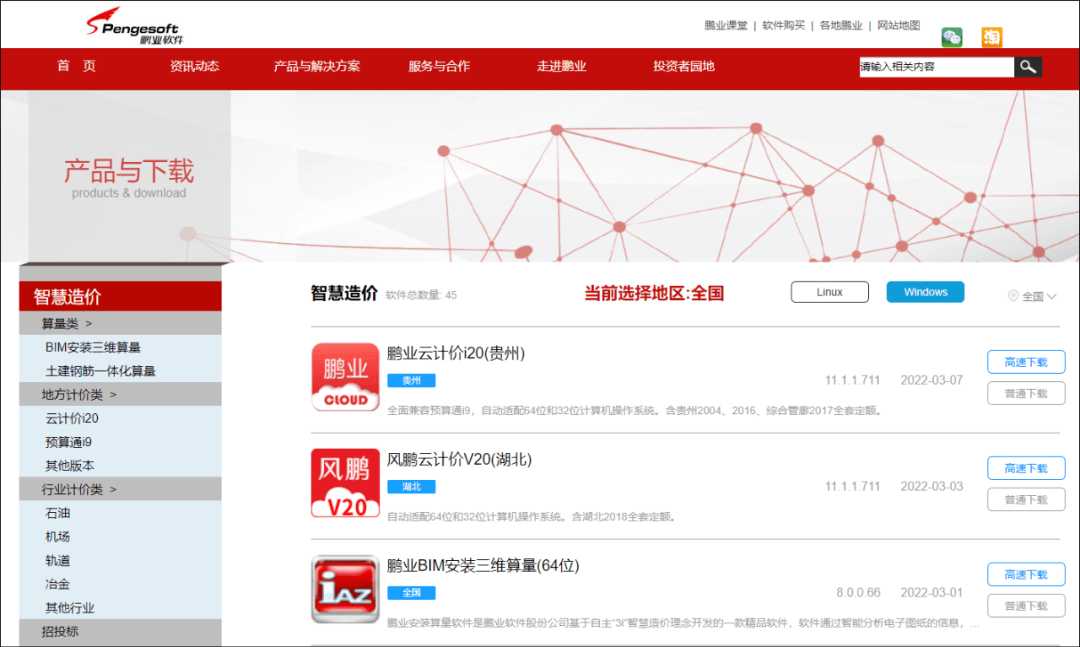This screenshot has height=647, width=1080.
Task: Select 轨道 in sidebar
Action: 57,560
